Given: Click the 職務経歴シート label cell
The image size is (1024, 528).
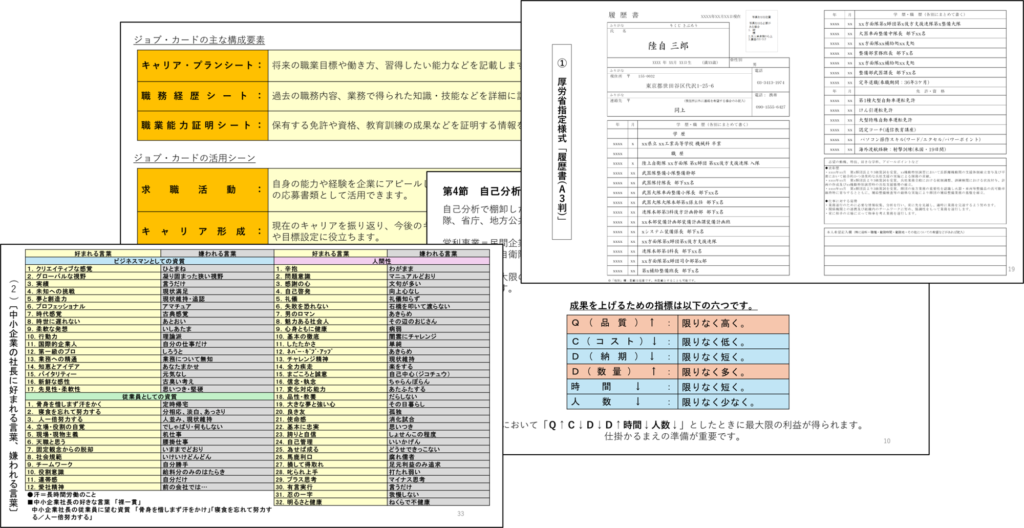Looking at the screenshot, I should point(202,96).
